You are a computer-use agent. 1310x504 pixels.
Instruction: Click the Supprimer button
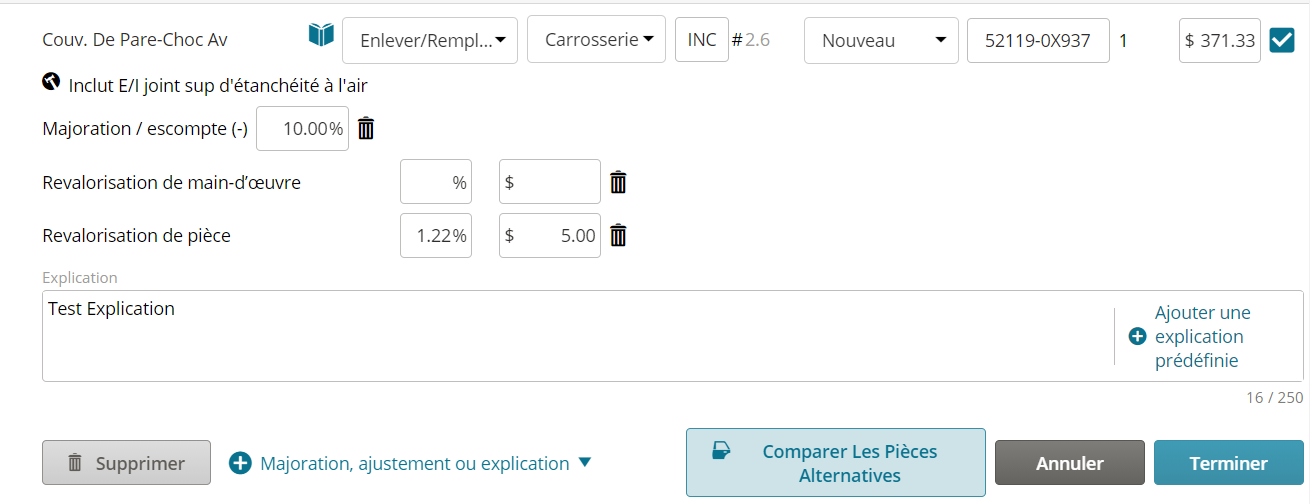pos(126,463)
